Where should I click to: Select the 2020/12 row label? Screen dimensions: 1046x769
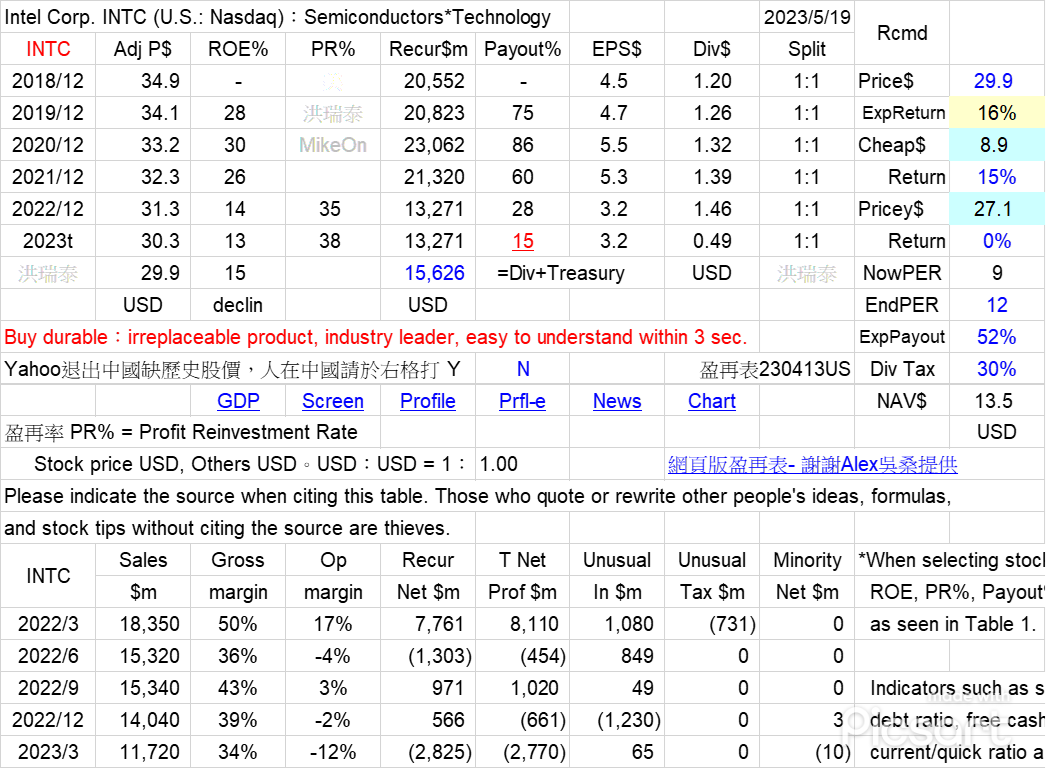point(48,145)
